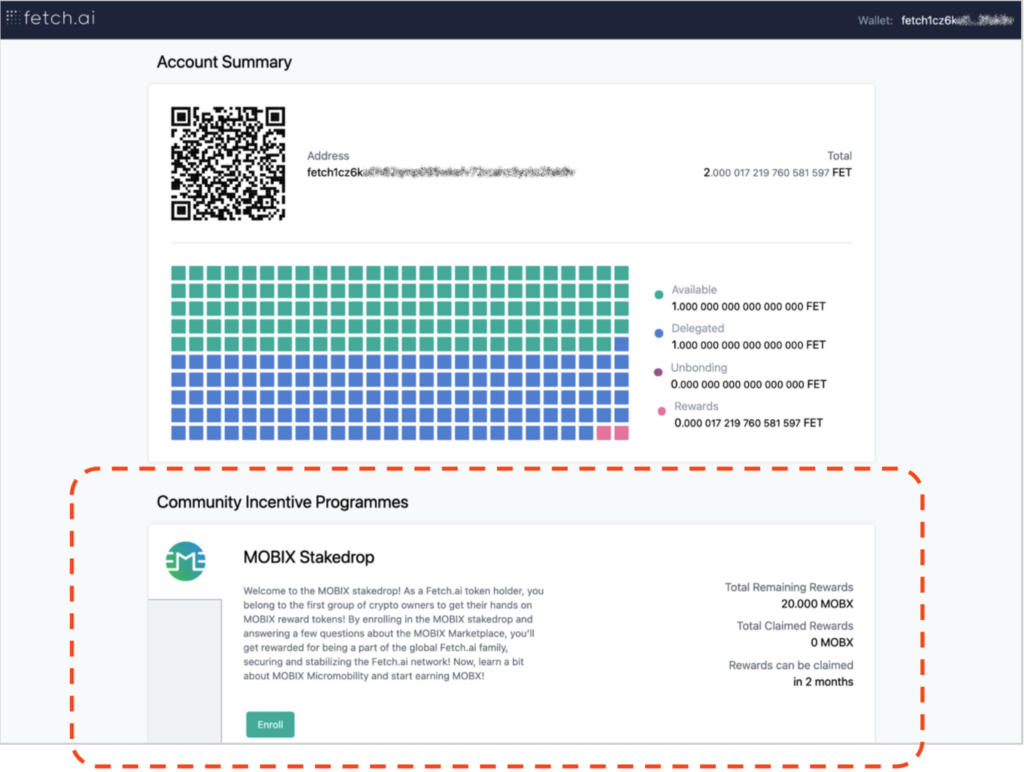
Task: Click the 0 MOBX claimed rewards value
Action: pyautogui.click(x=832, y=642)
